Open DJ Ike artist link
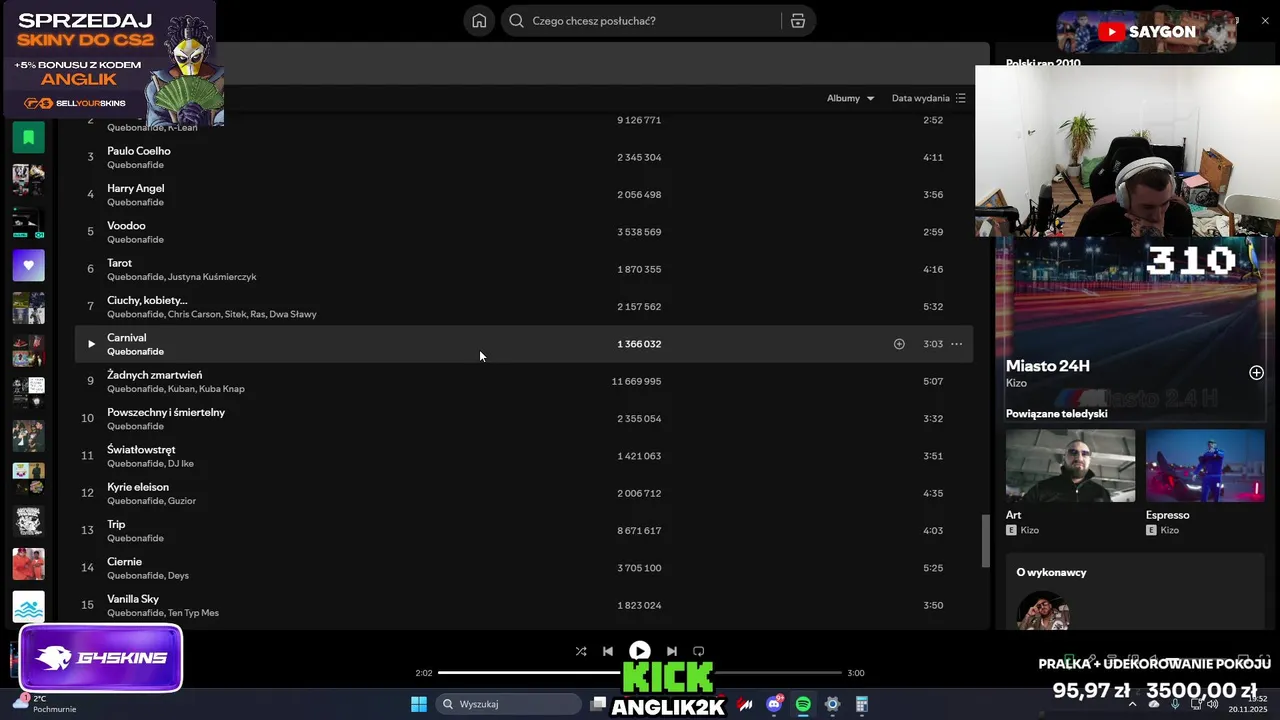This screenshot has width=1280, height=720. pyautogui.click(x=181, y=464)
